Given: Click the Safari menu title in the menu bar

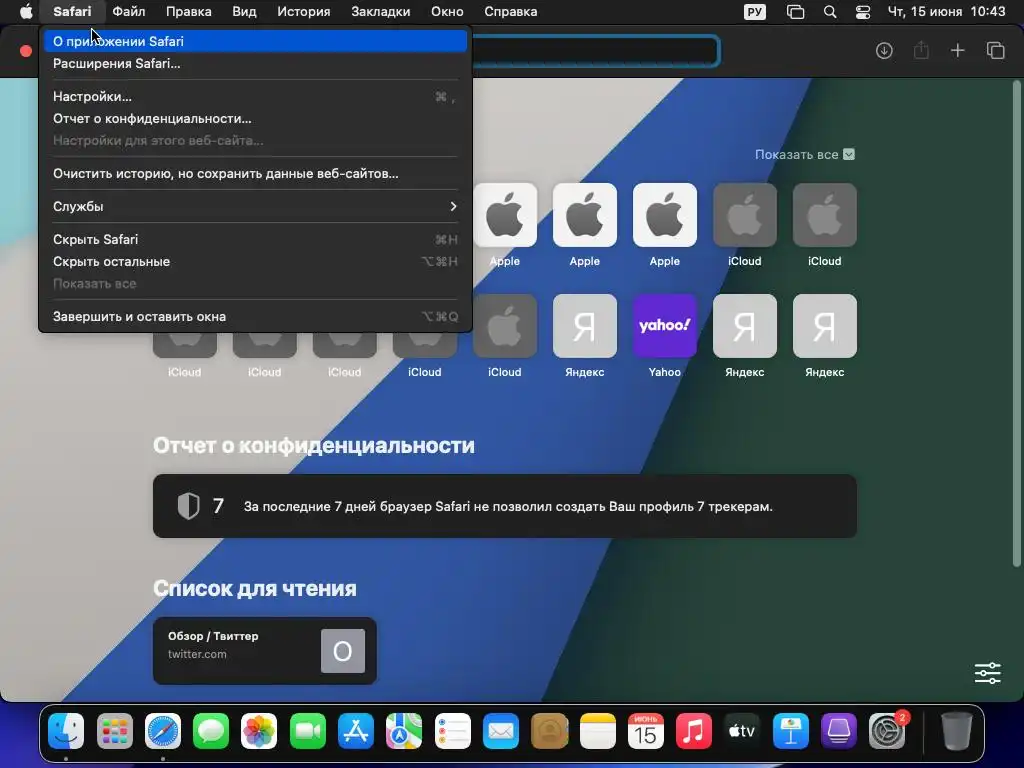Looking at the screenshot, I should pos(72,12).
